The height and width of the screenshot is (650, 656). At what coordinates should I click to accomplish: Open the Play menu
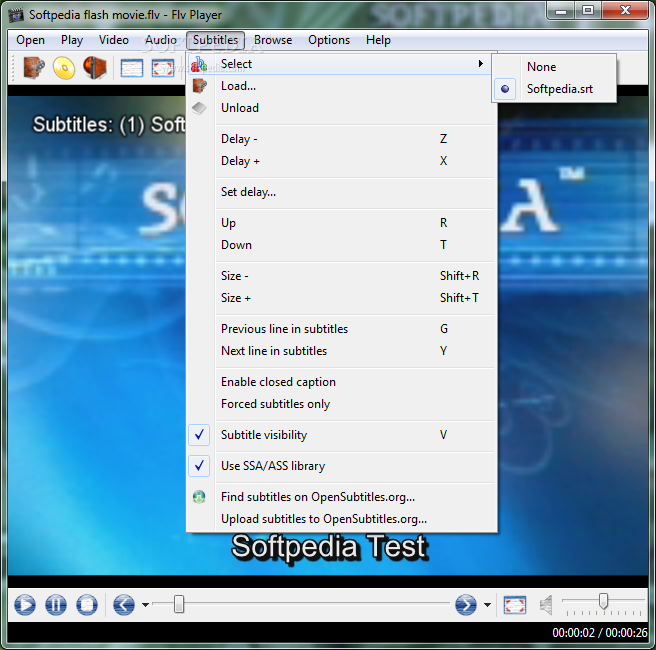pos(72,40)
